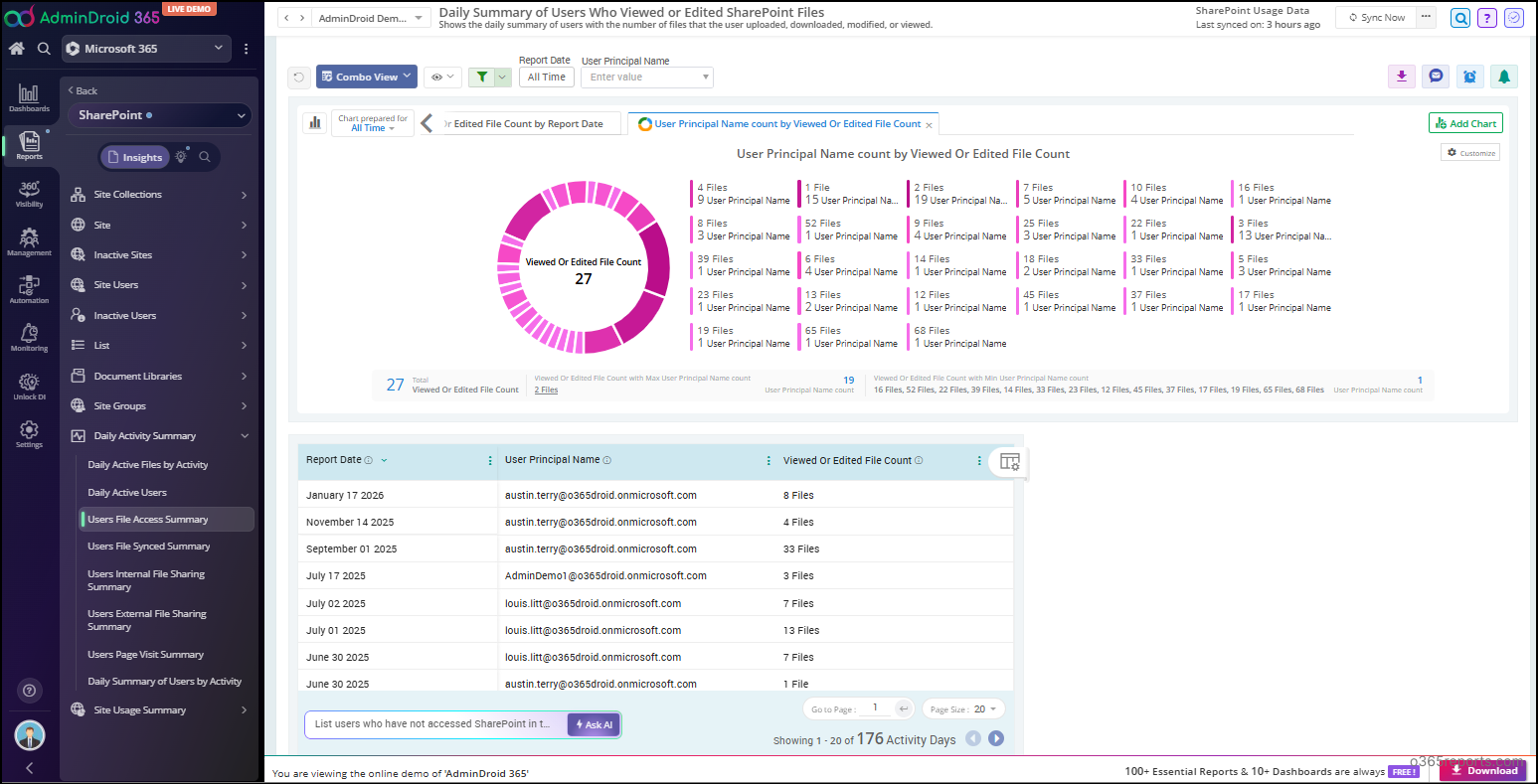1538x784 pixels.
Task: Click the bar chart icon left of chart tabs
Action: pyautogui.click(x=315, y=122)
